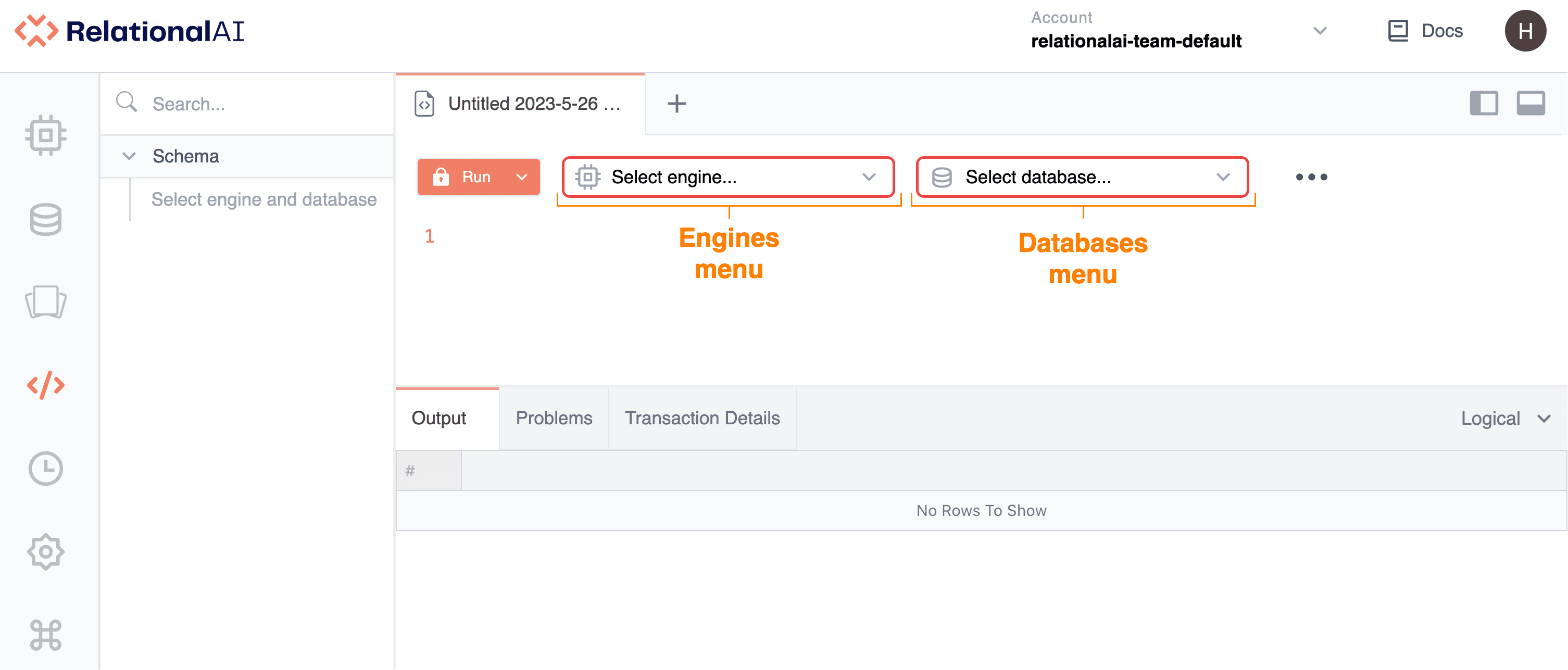Open the Settings gear icon
Image resolution: width=1568 pixels, height=670 pixels.
[x=46, y=552]
